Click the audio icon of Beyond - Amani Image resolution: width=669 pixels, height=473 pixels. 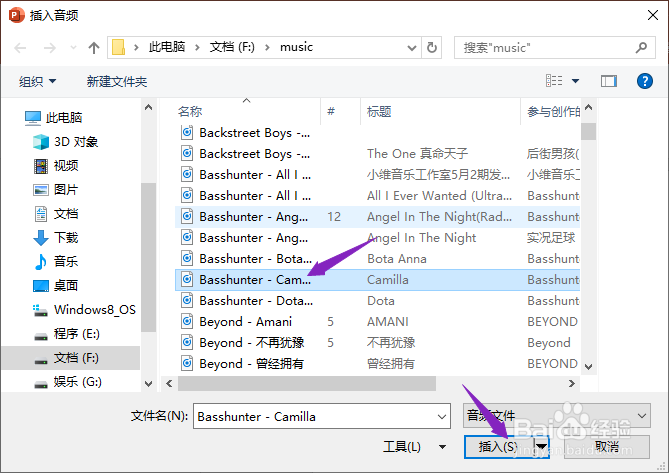pyautogui.click(x=187, y=321)
